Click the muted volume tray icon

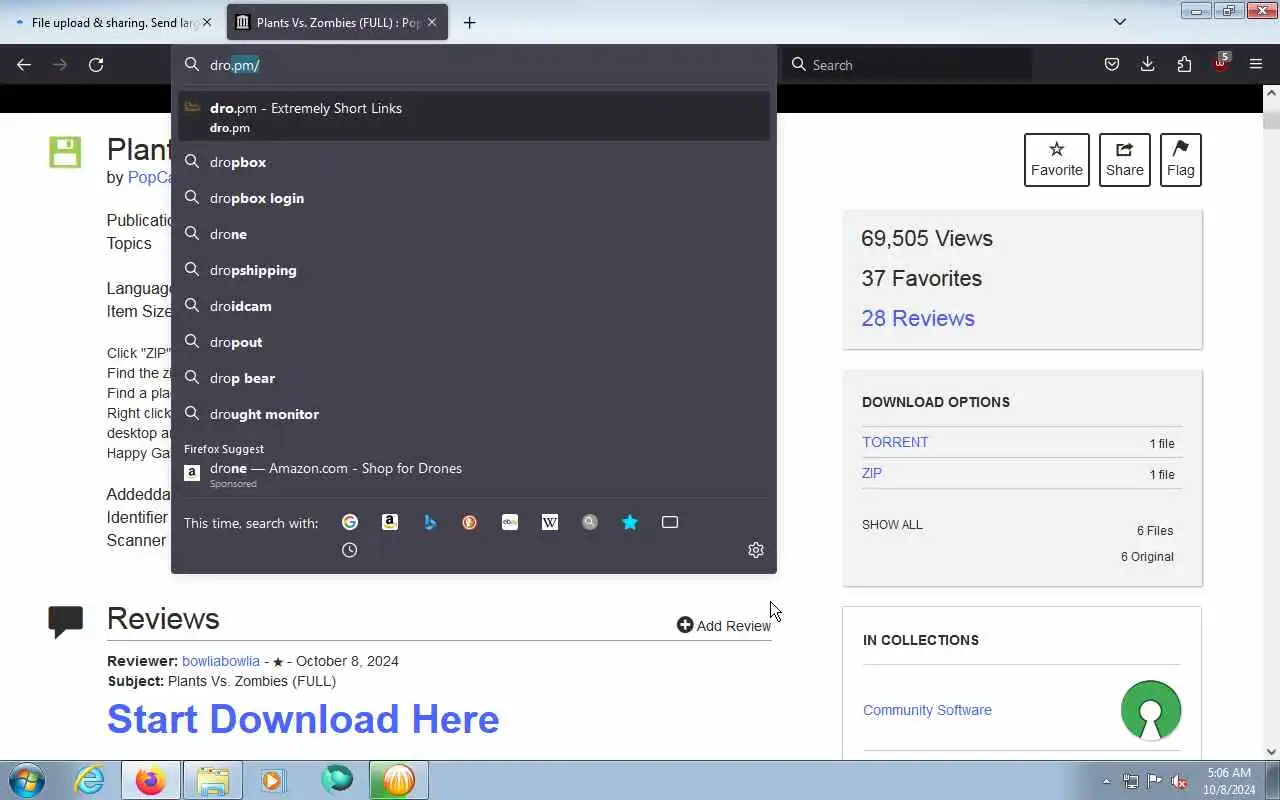coord(1180,781)
